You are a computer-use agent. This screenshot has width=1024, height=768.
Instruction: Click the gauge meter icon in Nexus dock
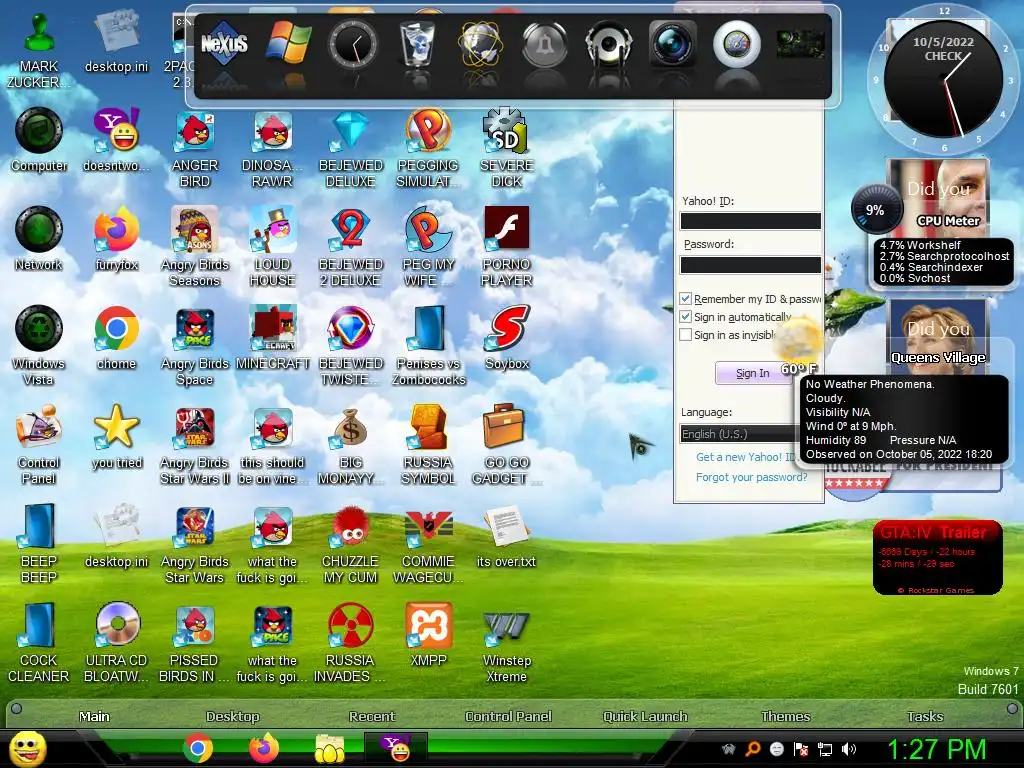[x=736, y=44]
